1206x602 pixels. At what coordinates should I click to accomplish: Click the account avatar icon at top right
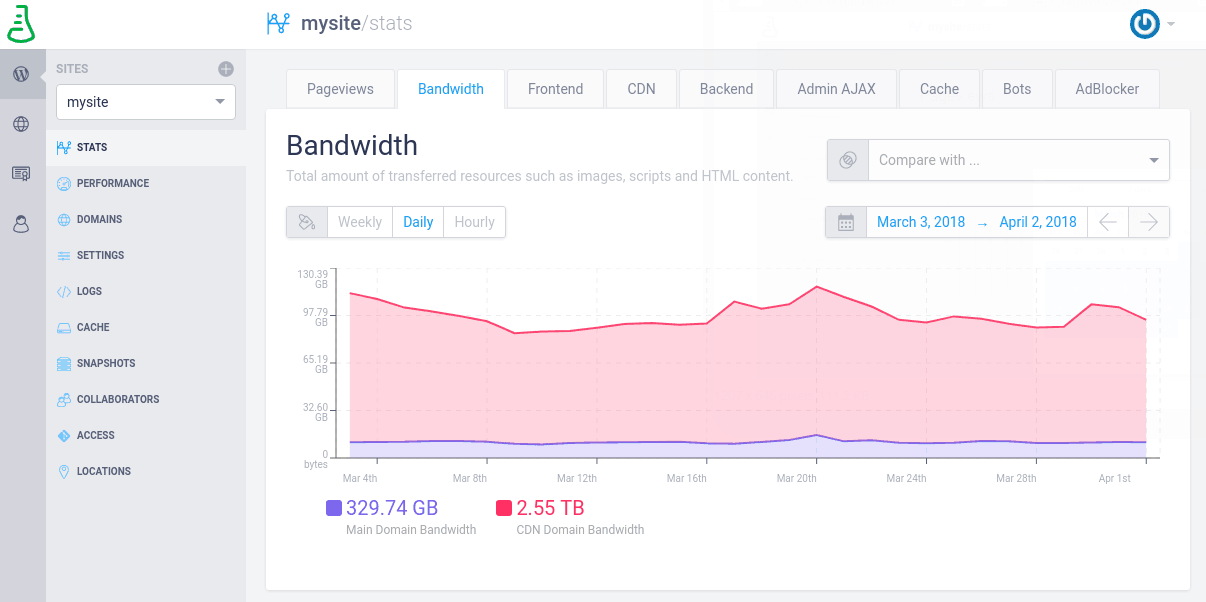click(1143, 24)
